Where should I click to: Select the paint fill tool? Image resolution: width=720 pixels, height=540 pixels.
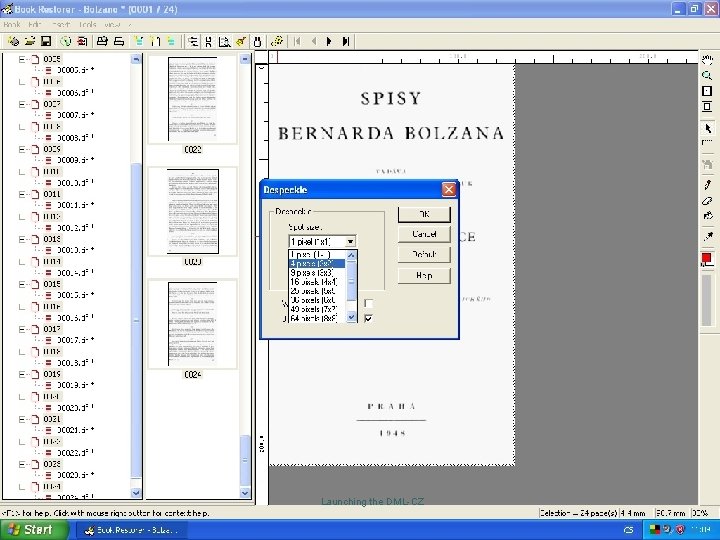click(x=708, y=216)
